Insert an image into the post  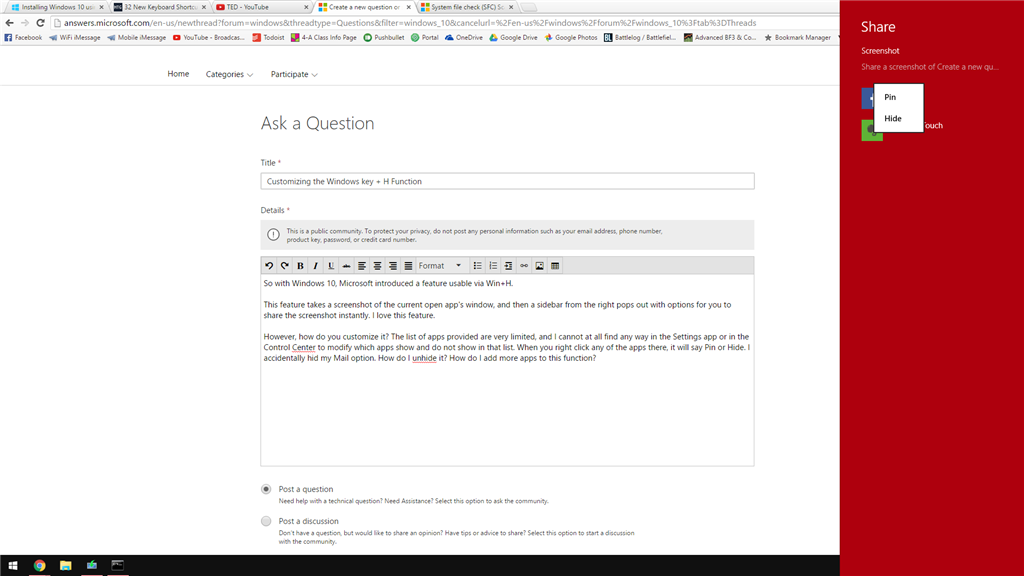click(x=539, y=266)
